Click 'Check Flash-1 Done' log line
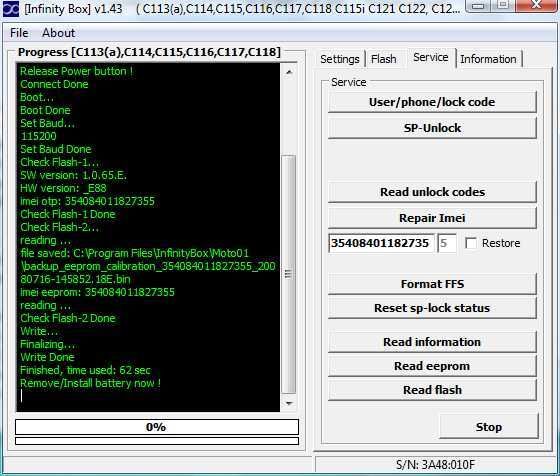 (68, 214)
